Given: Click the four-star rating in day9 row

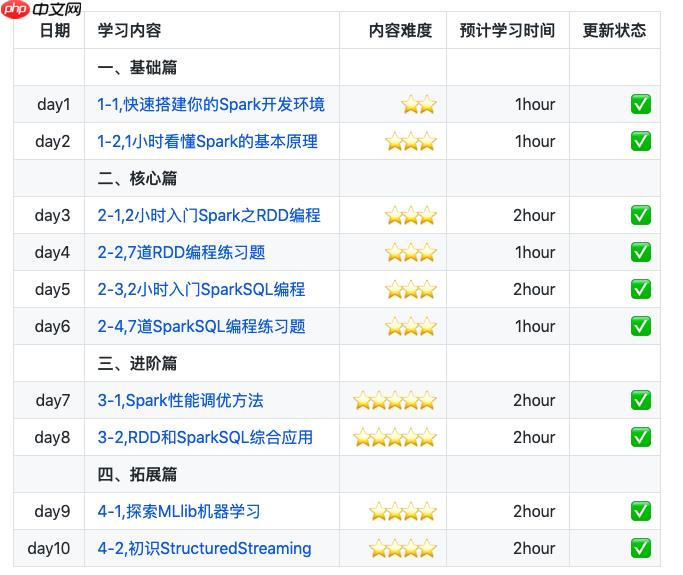Looking at the screenshot, I should (x=403, y=512).
